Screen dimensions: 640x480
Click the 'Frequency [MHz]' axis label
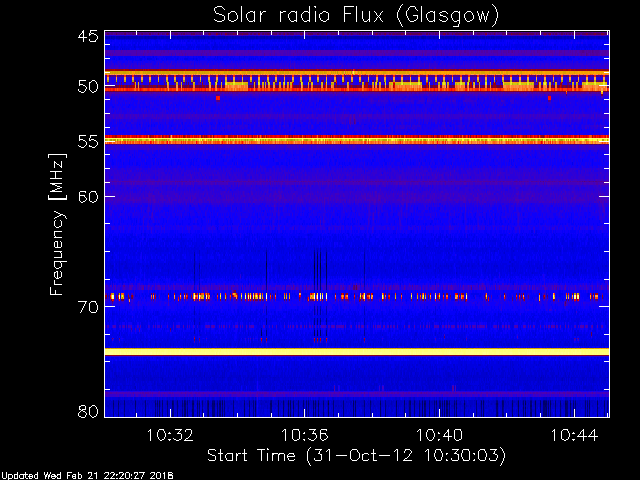(57, 224)
